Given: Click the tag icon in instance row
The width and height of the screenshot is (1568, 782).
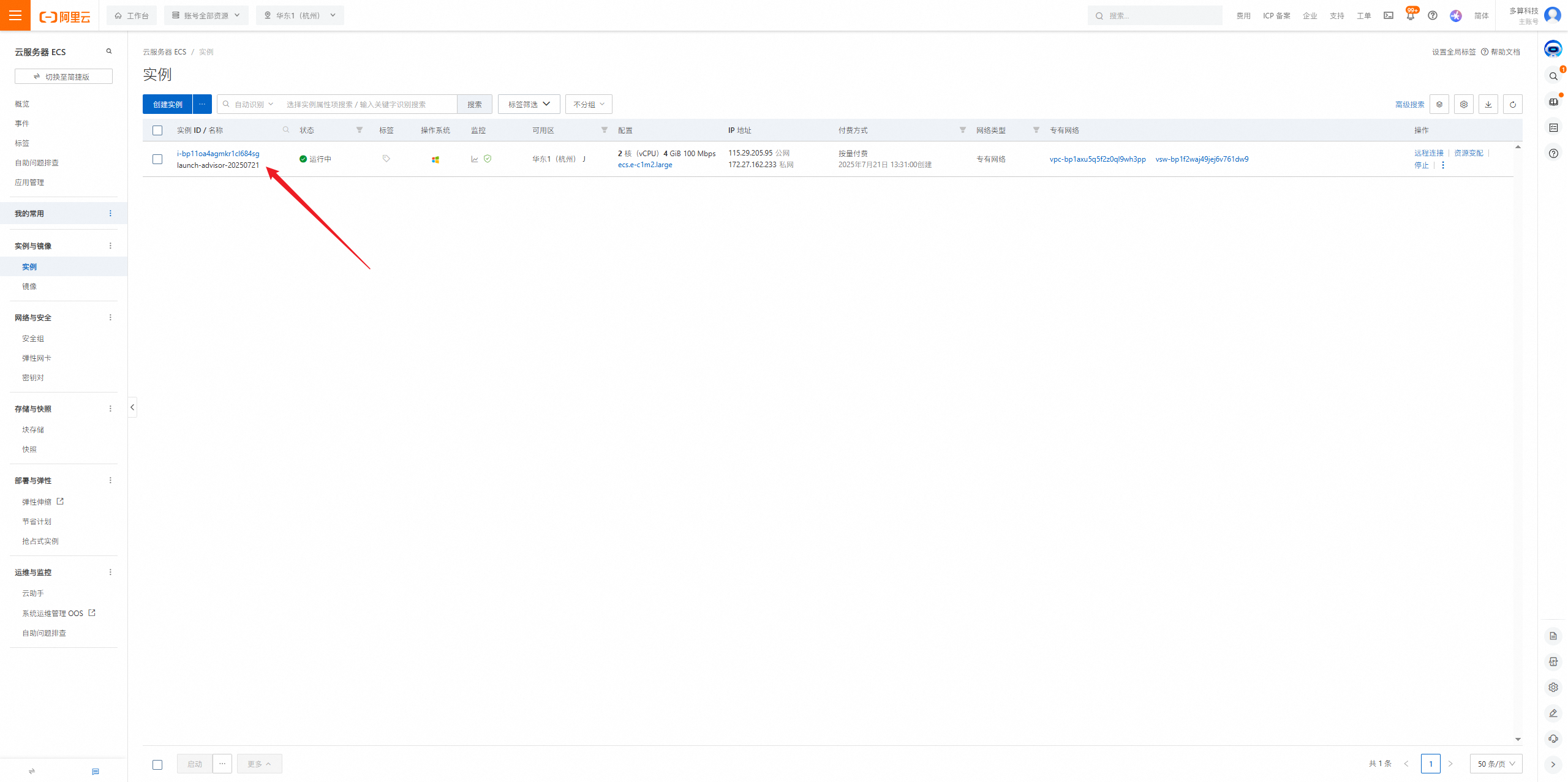Looking at the screenshot, I should [386, 159].
